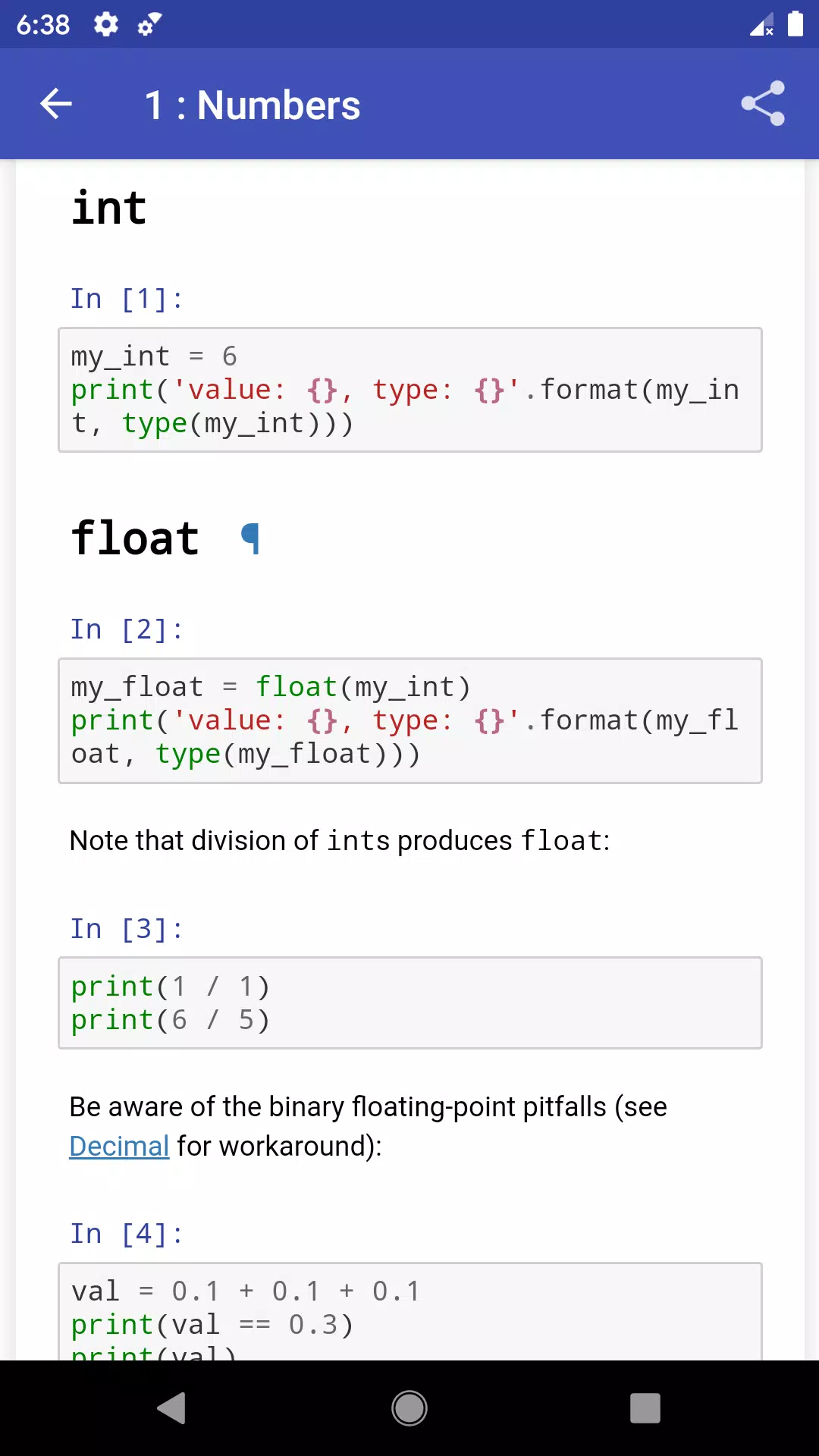Tap the Android home circle button
This screenshot has width=819, height=1456.
[x=409, y=1408]
